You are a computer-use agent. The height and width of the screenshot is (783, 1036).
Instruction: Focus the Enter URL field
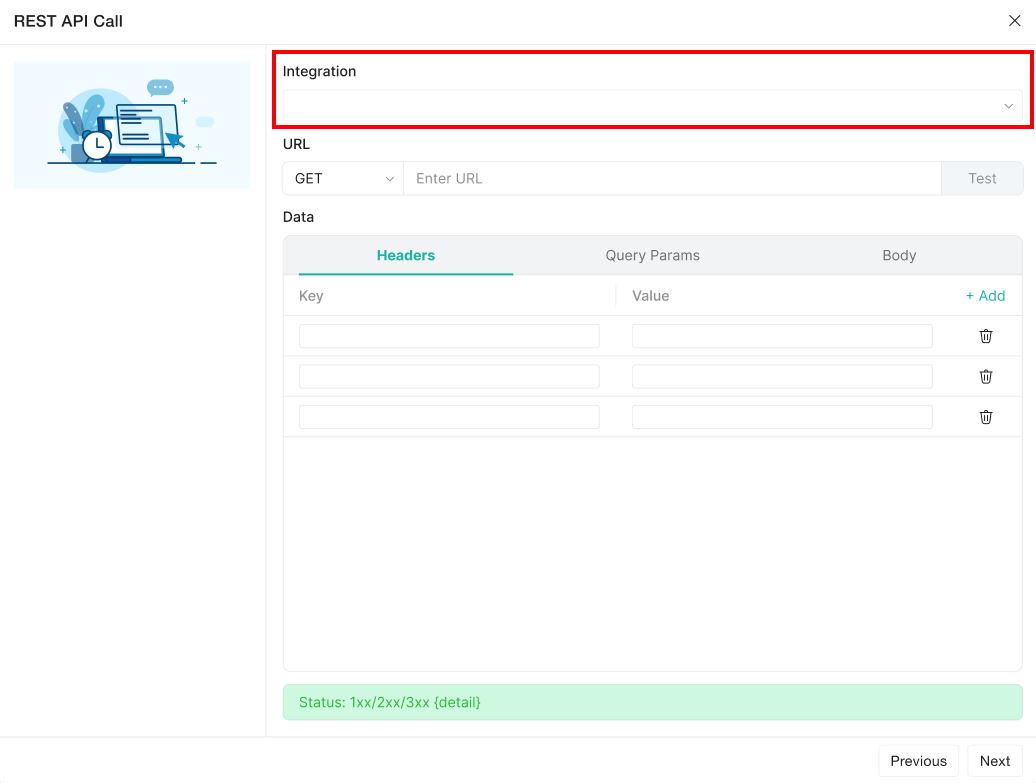(x=671, y=179)
